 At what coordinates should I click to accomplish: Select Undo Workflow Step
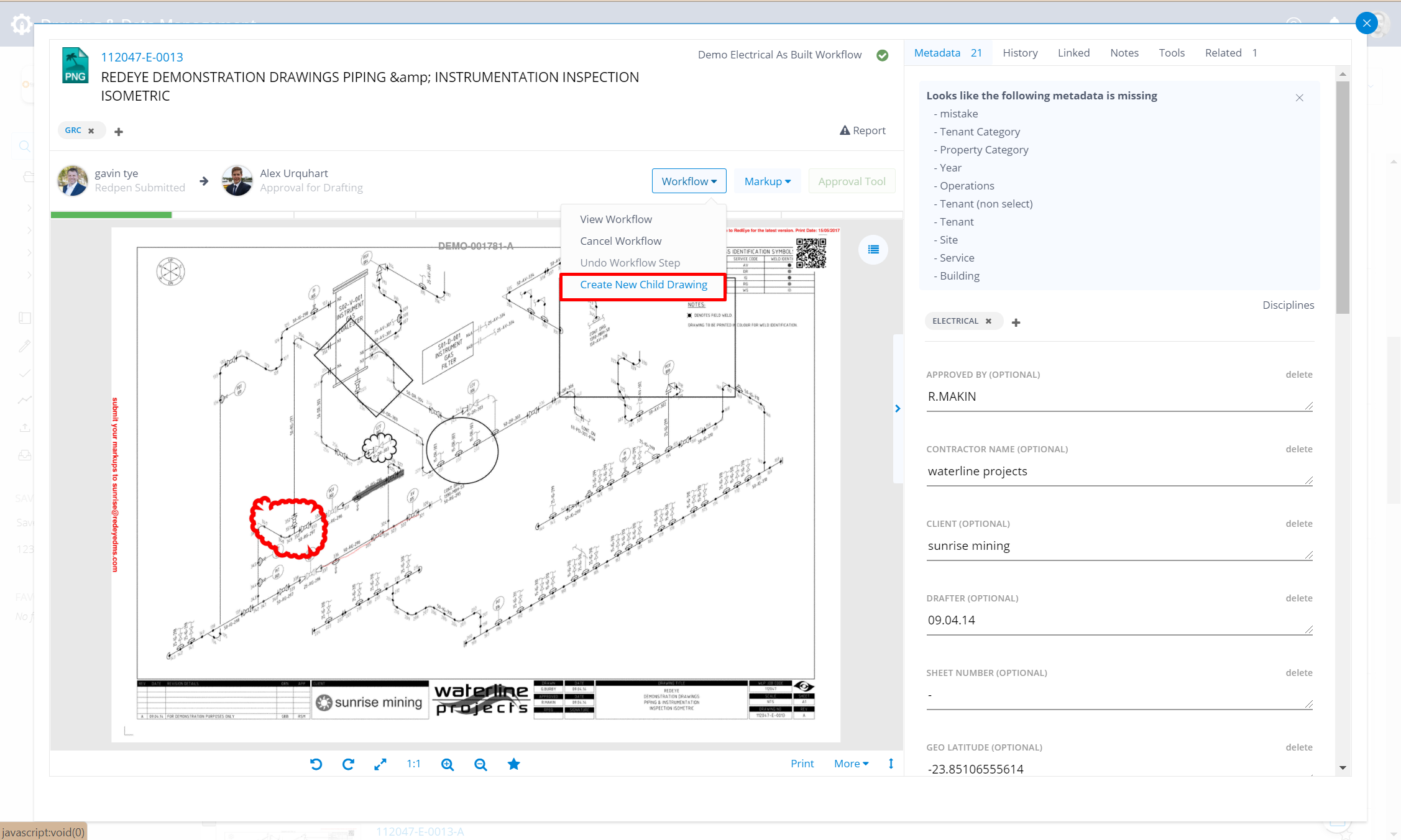pos(630,263)
